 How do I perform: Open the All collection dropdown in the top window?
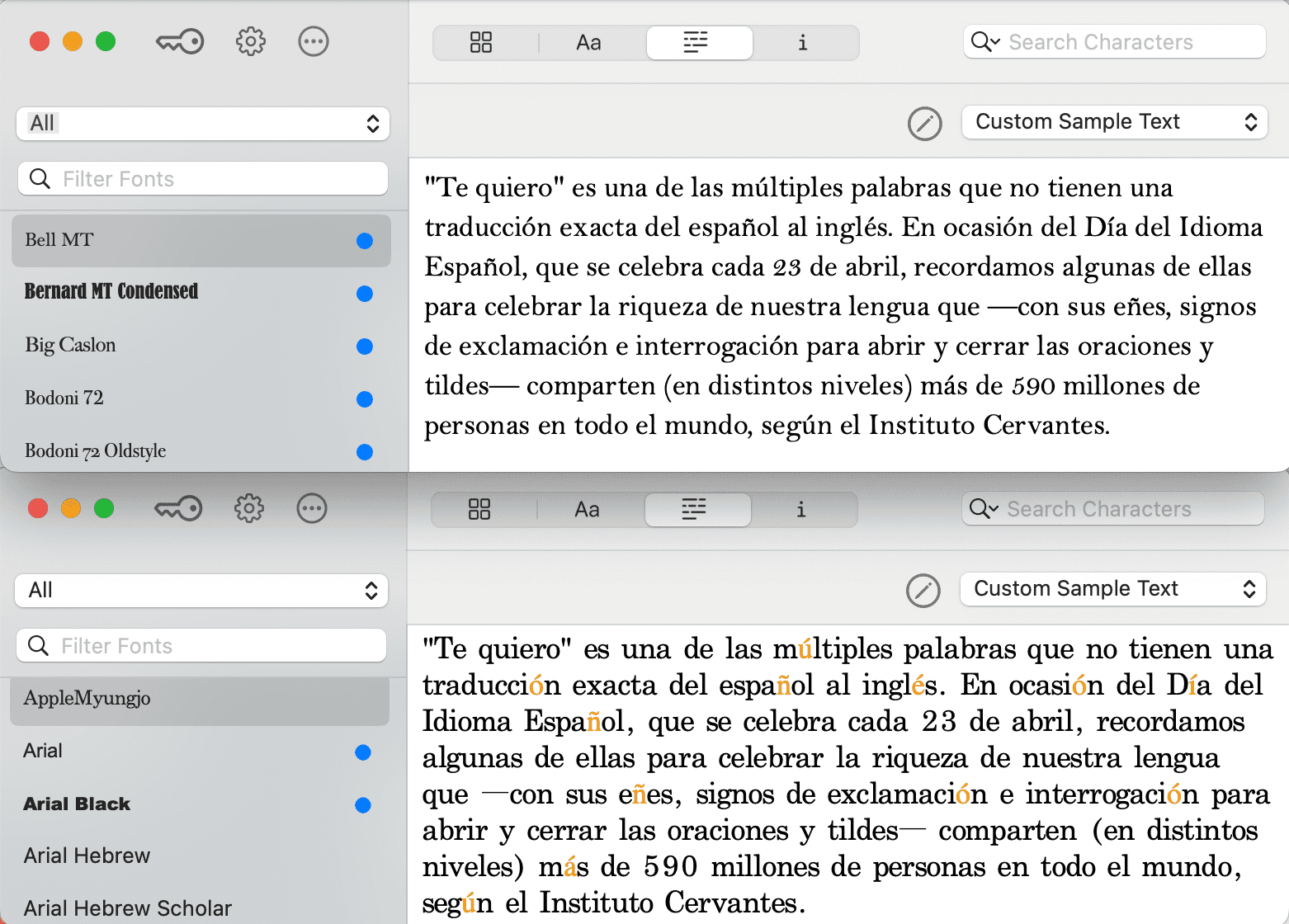(x=203, y=124)
